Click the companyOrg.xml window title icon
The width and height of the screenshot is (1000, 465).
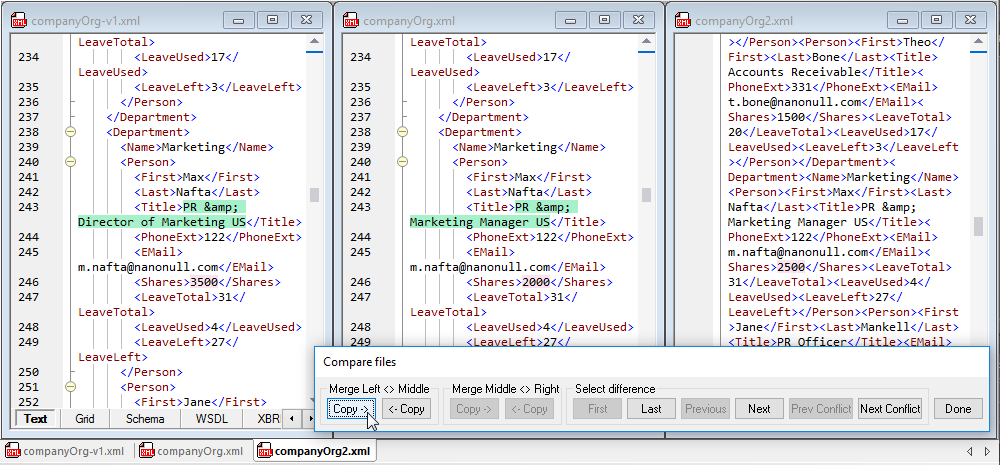[x=351, y=20]
